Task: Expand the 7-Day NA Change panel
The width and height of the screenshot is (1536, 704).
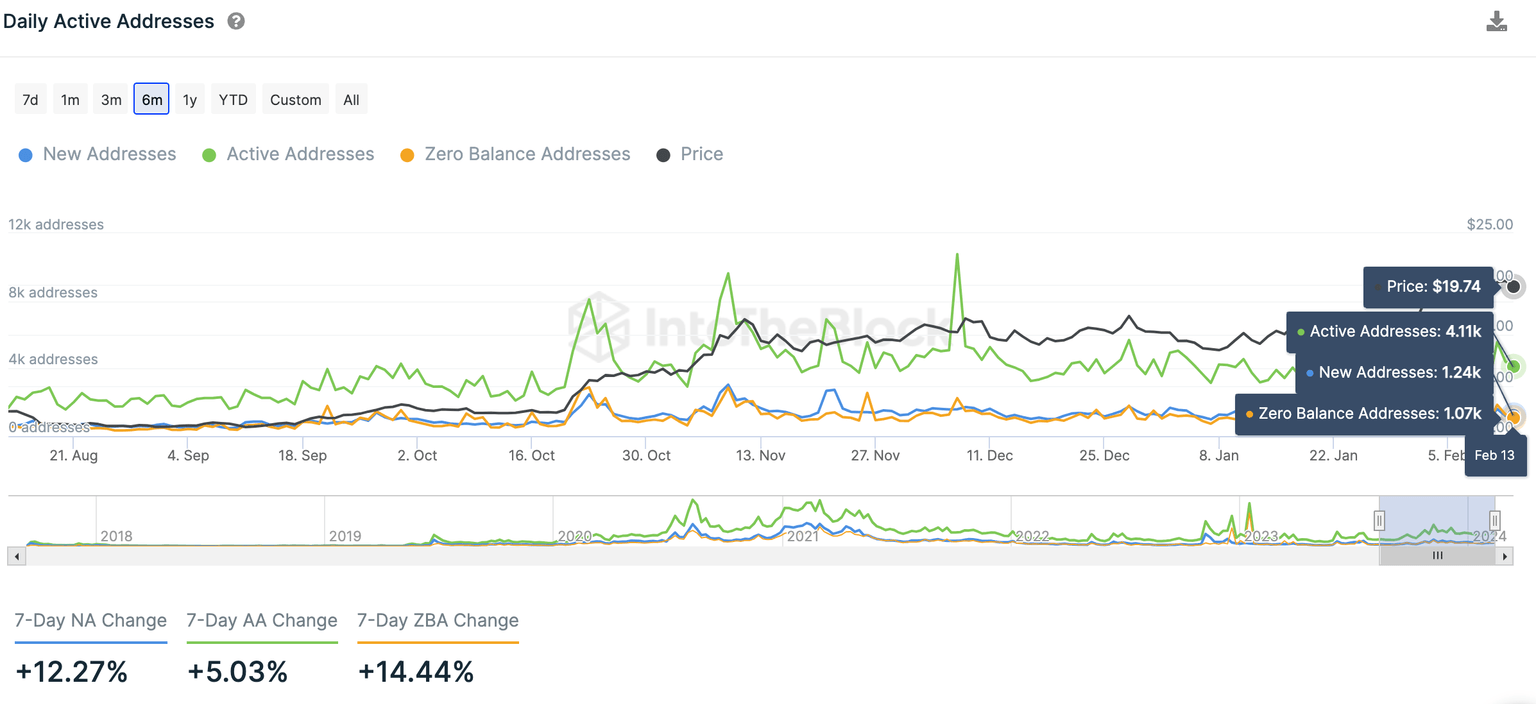Action: coord(90,620)
